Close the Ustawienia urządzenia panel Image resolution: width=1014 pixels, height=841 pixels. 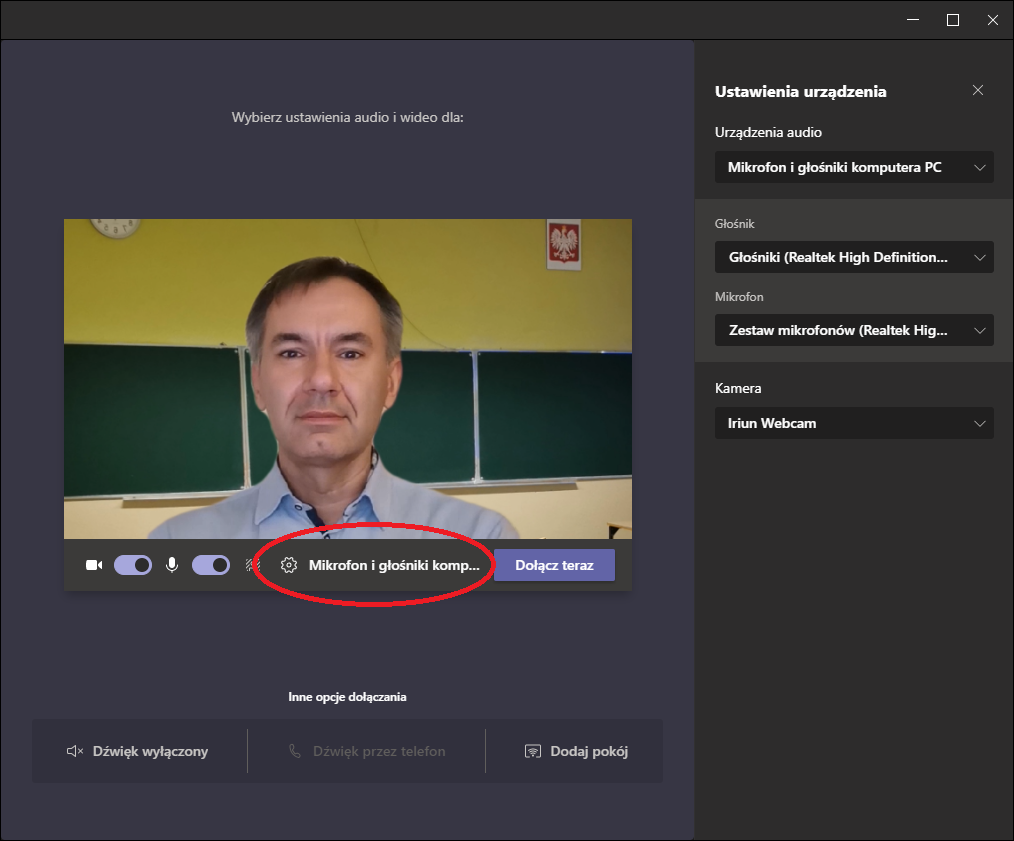click(x=978, y=91)
